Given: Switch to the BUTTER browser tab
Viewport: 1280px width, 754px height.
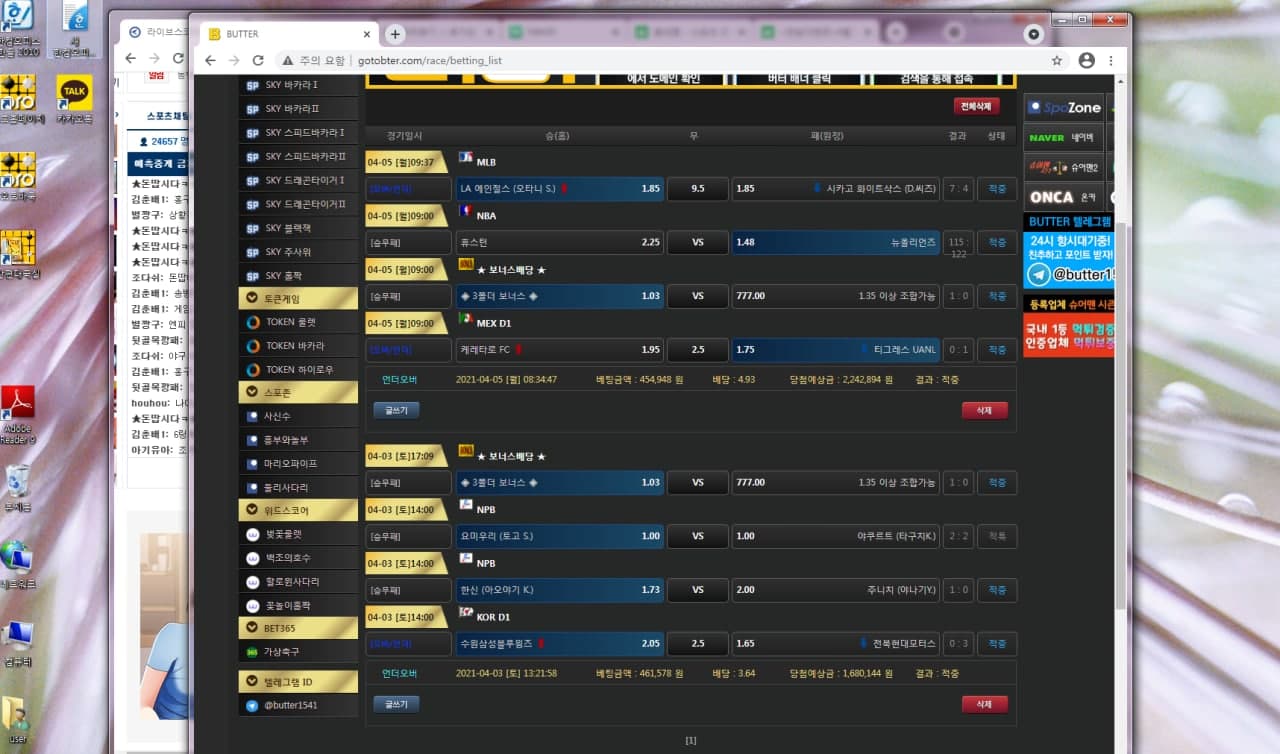Looking at the screenshot, I should coord(280,34).
